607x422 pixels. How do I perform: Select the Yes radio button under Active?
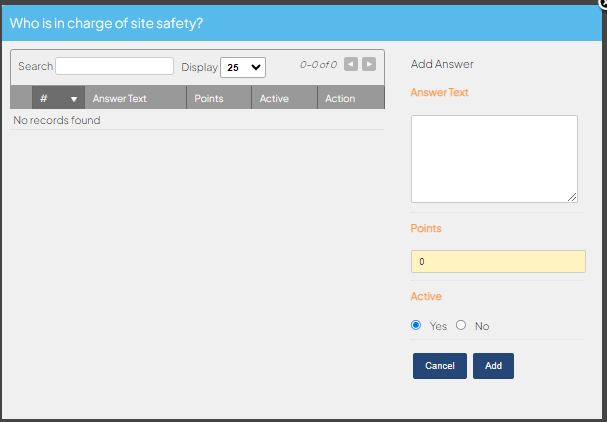[x=416, y=325]
